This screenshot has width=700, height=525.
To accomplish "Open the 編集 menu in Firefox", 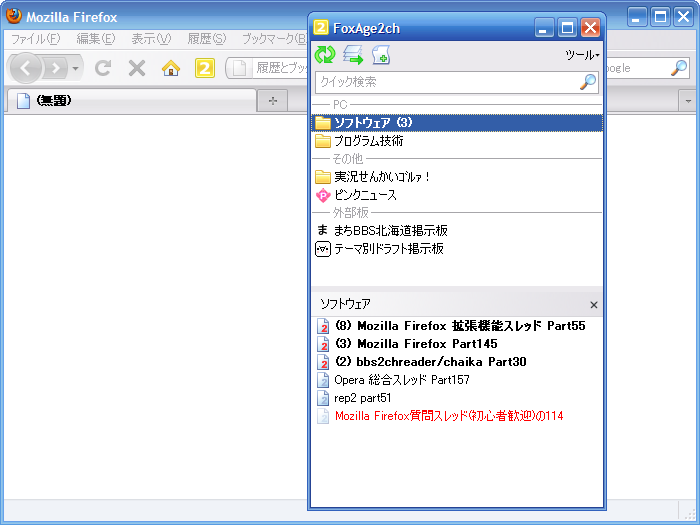I will (96, 39).
